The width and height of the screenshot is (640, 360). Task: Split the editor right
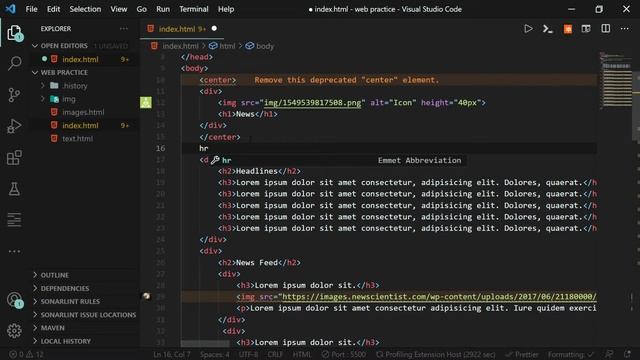(606, 29)
